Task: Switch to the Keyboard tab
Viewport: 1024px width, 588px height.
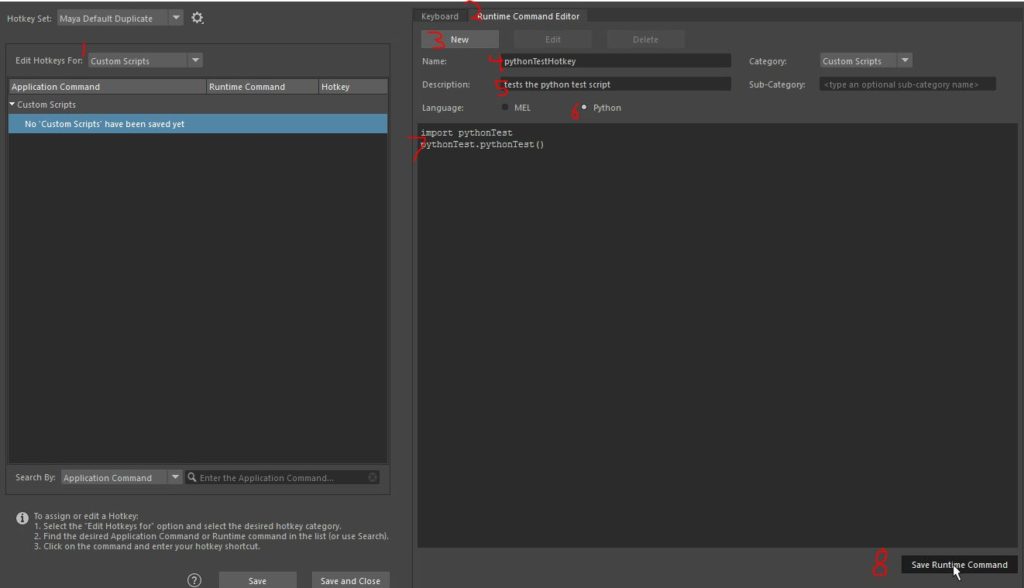Action: tap(440, 16)
